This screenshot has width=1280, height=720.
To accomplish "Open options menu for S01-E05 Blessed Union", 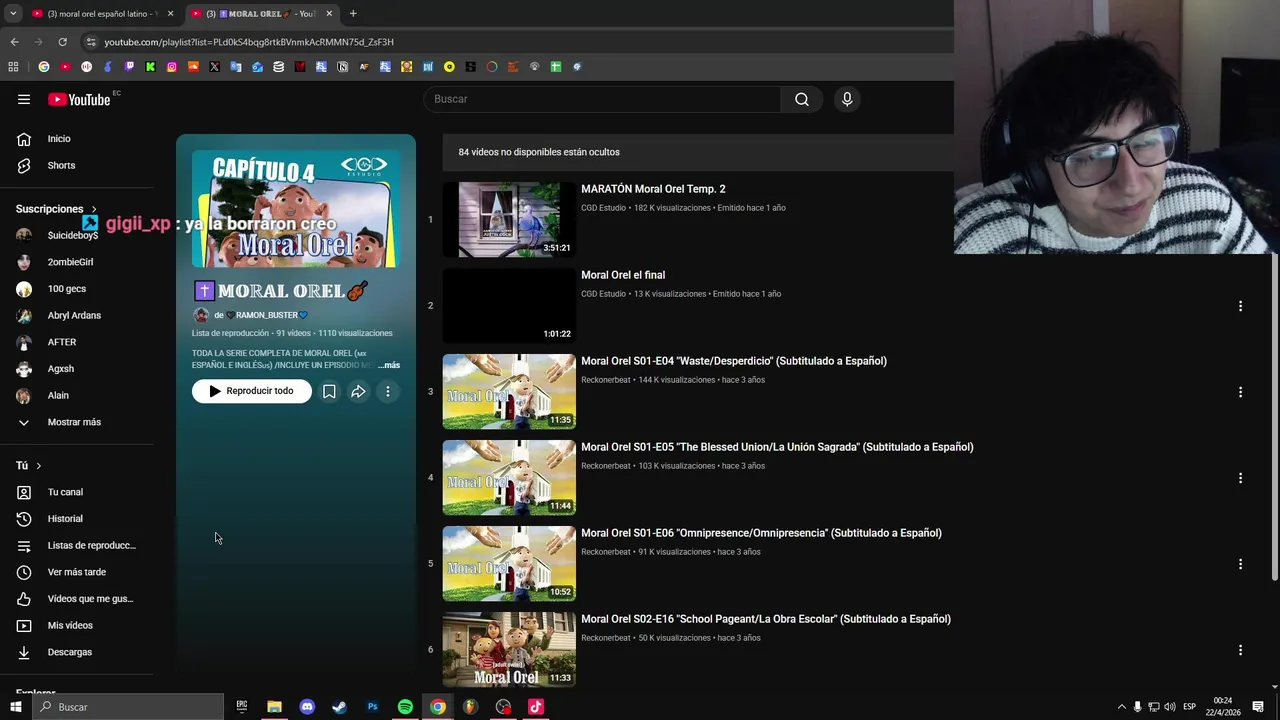I will [x=1240, y=478].
